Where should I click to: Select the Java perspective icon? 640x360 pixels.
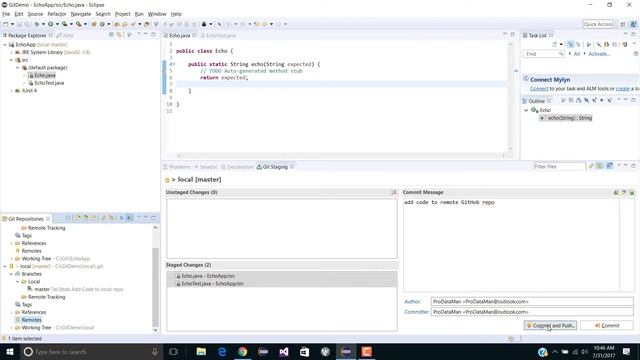[633, 24]
